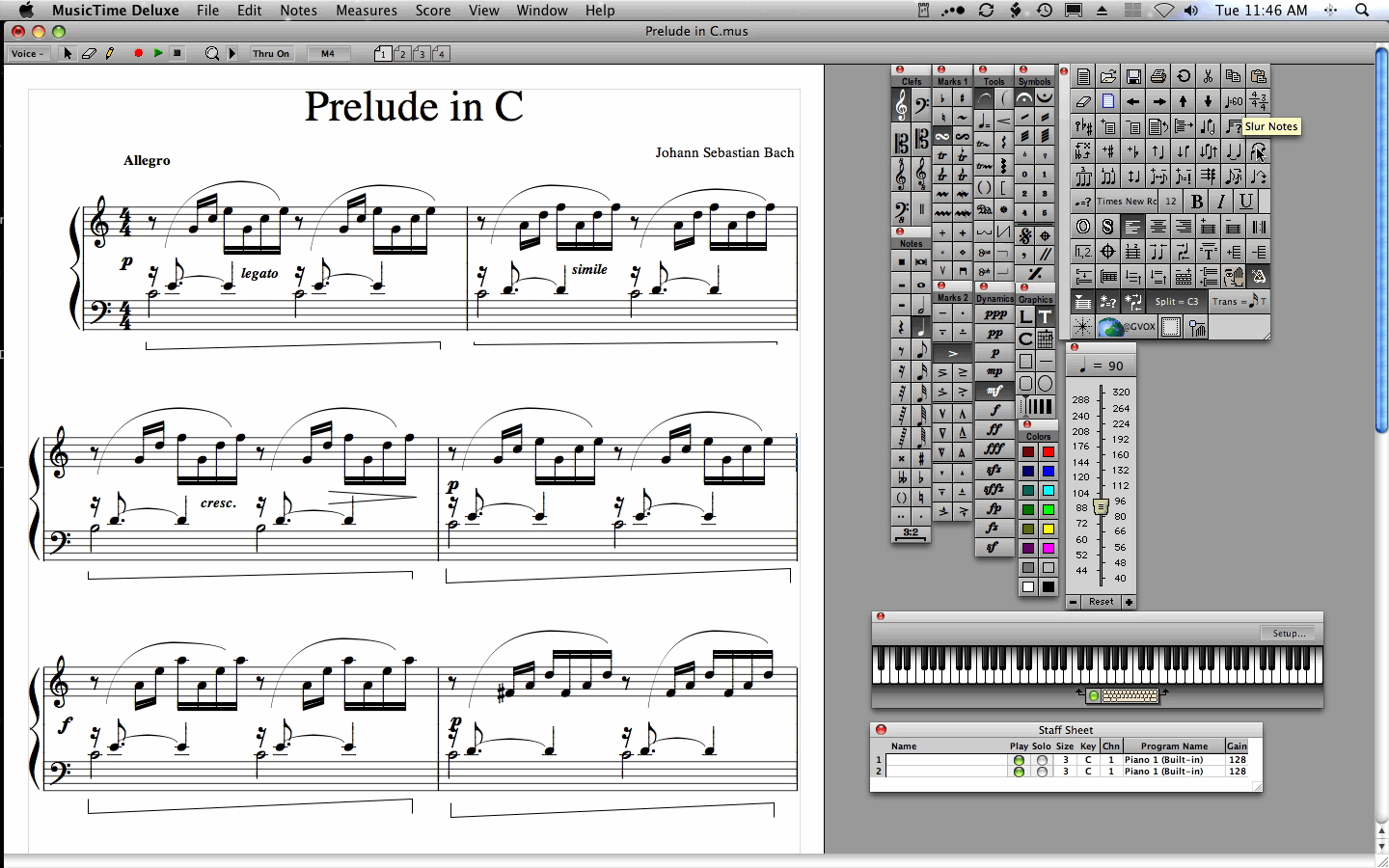This screenshot has height=868, width=1389.
Task: Choose the segno sign in Symbols palette
Action: click(x=1024, y=236)
